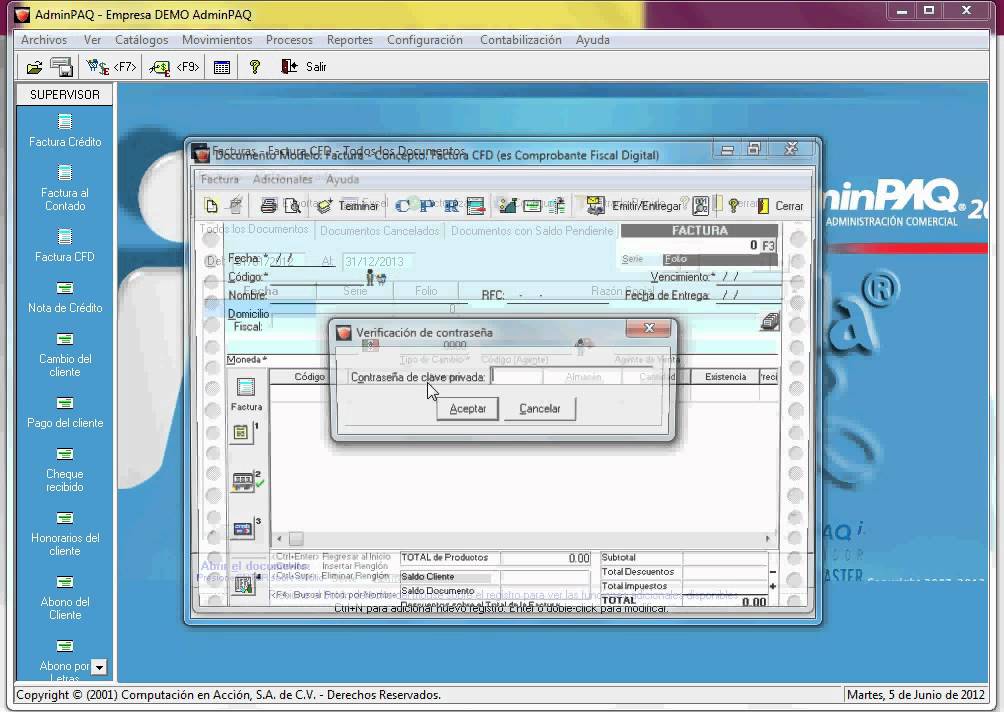Open the Movimientos menu
Viewport: 1004px width, 712px height.
pos(217,40)
